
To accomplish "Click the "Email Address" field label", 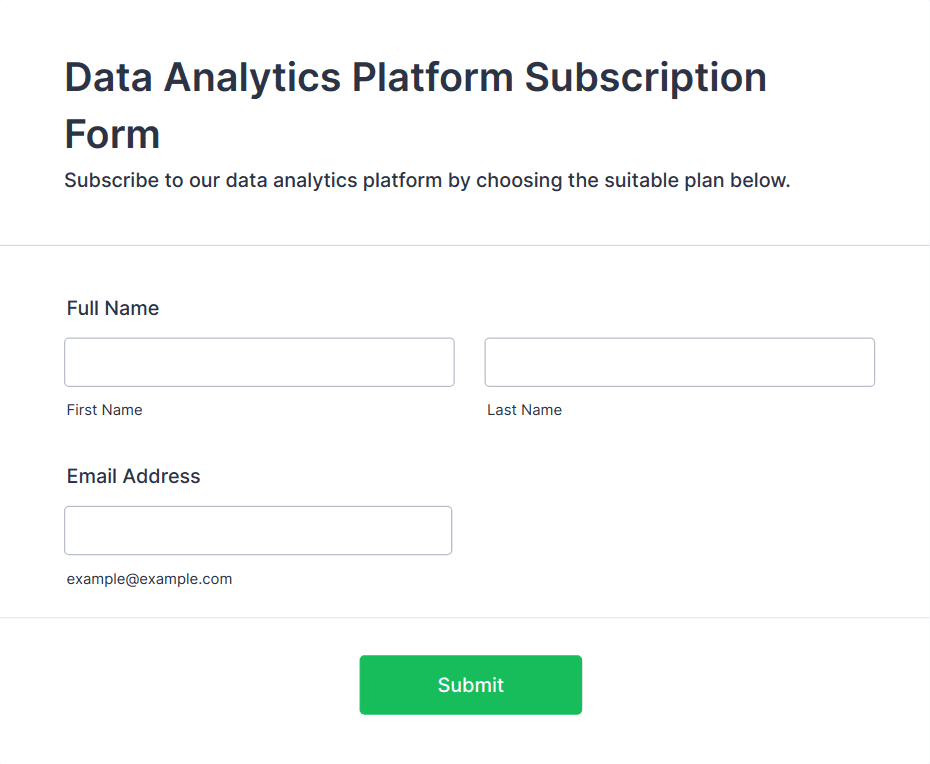I will click(x=134, y=476).
